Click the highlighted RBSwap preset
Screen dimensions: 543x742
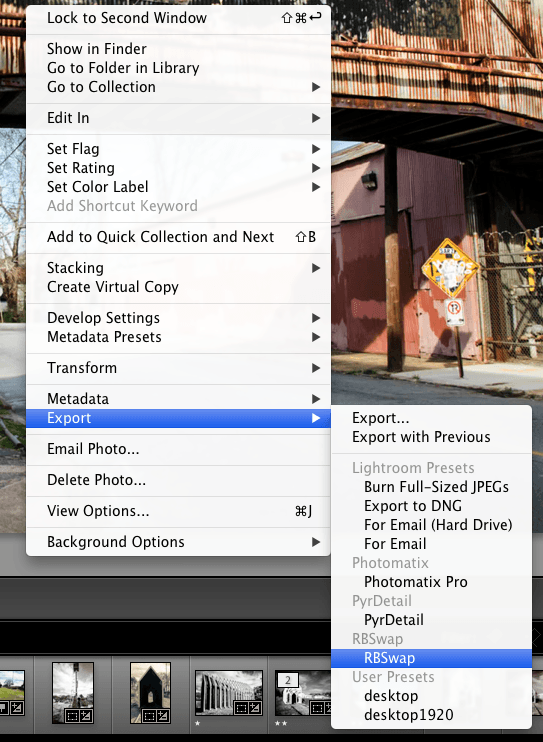tap(431, 658)
